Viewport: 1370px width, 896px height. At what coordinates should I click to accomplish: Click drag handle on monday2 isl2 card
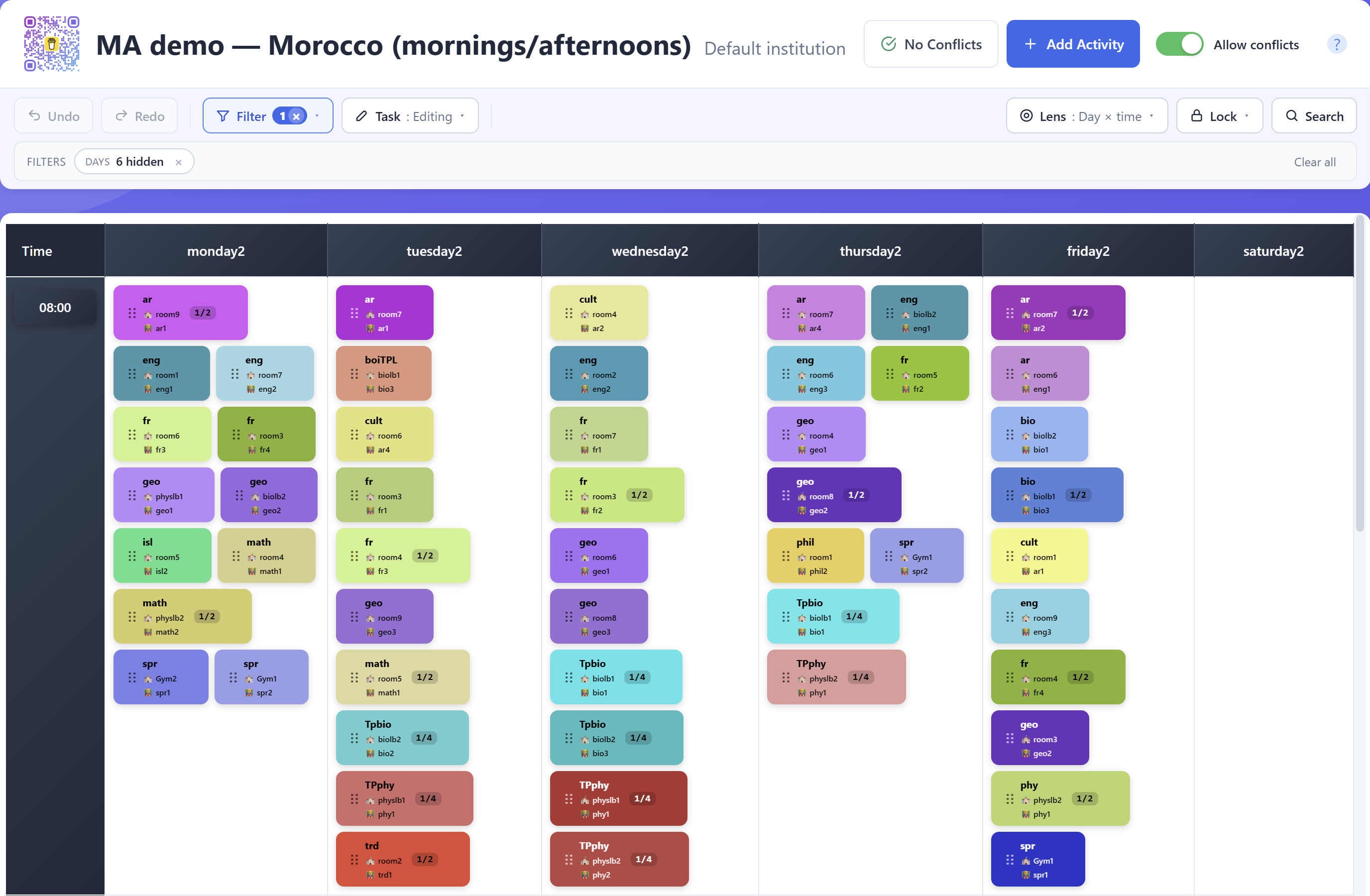coord(132,556)
